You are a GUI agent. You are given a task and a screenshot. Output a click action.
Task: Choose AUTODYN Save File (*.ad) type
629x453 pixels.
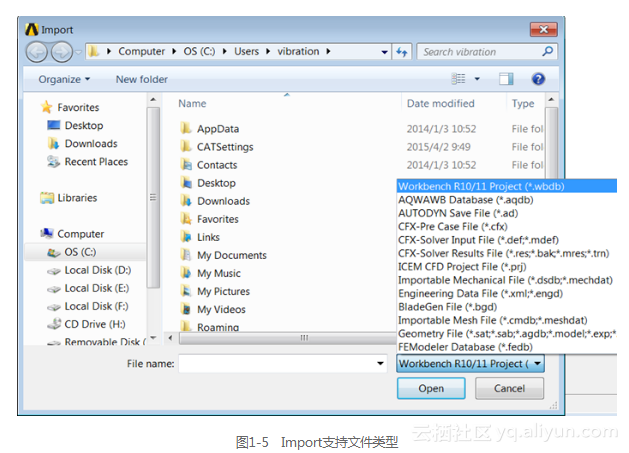[x=506, y=213]
